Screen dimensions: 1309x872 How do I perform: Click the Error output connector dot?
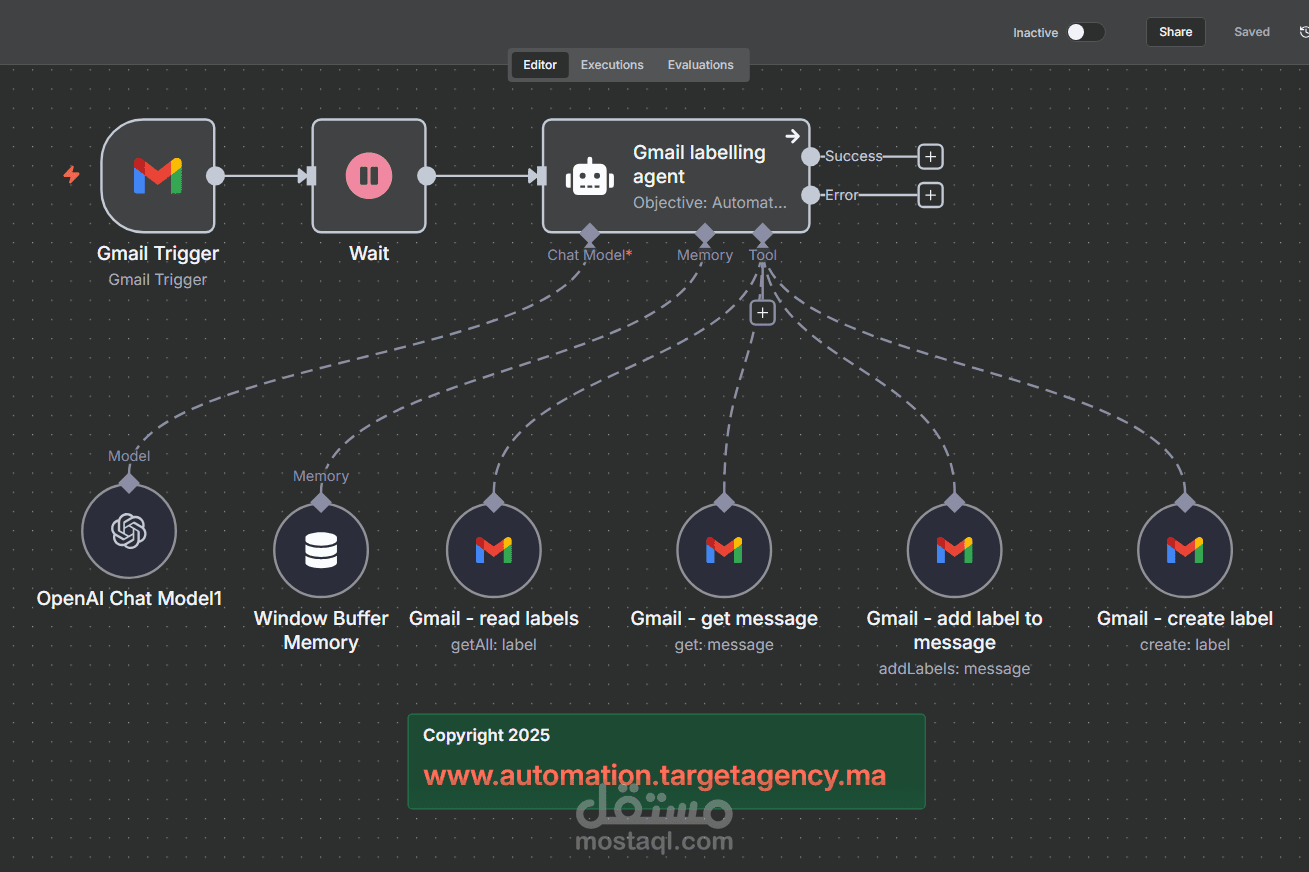[811, 195]
